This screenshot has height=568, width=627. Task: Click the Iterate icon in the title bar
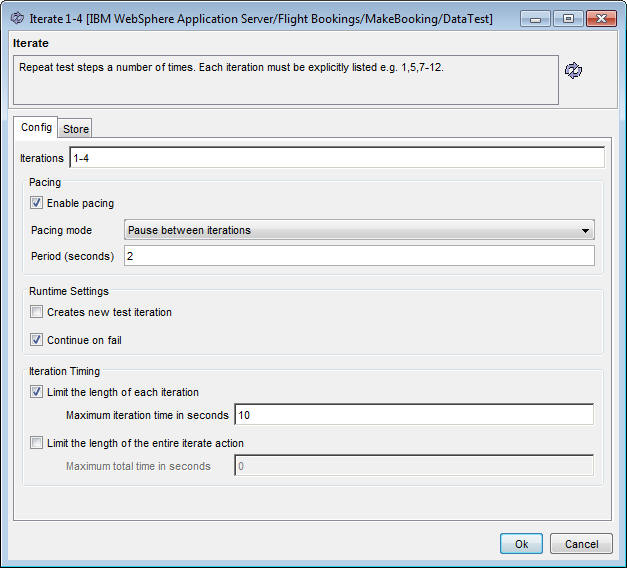tap(16, 18)
